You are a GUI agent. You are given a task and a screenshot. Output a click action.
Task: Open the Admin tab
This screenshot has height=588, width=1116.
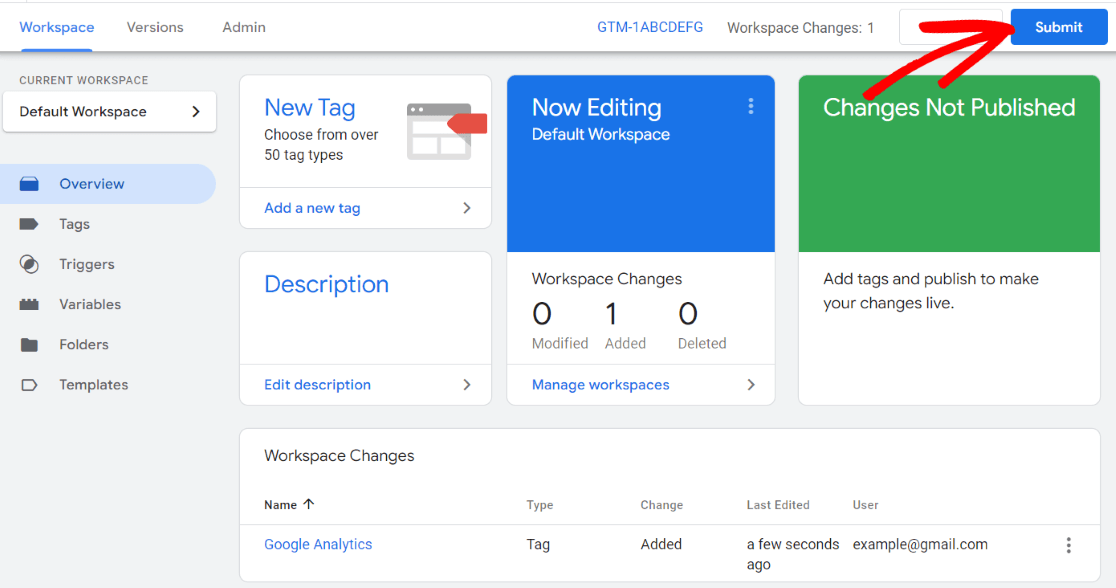[243, 27]
